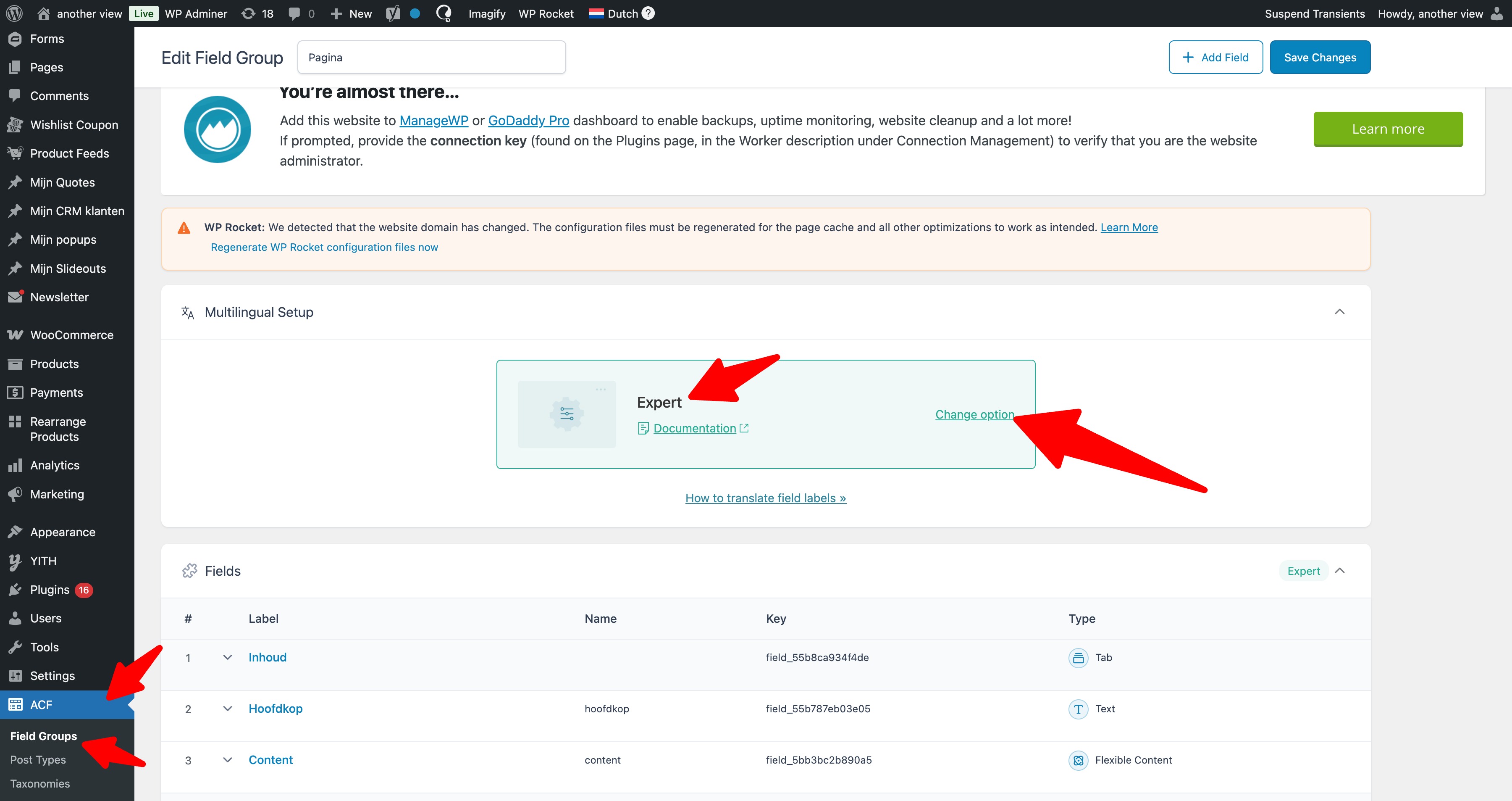Collapse the Fields panel chevron
The image size is (1512, 801).
tap(1339, 571)
